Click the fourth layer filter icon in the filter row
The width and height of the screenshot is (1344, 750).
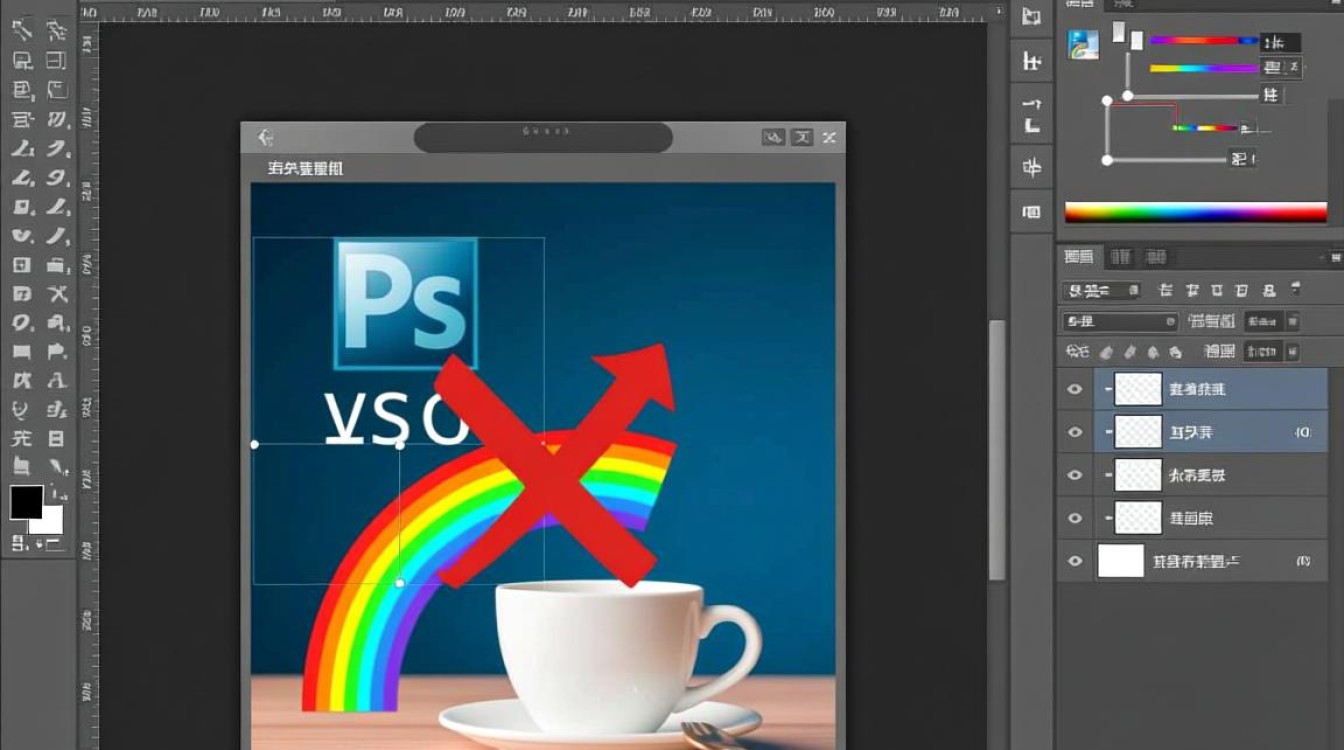pos(1242,291)
